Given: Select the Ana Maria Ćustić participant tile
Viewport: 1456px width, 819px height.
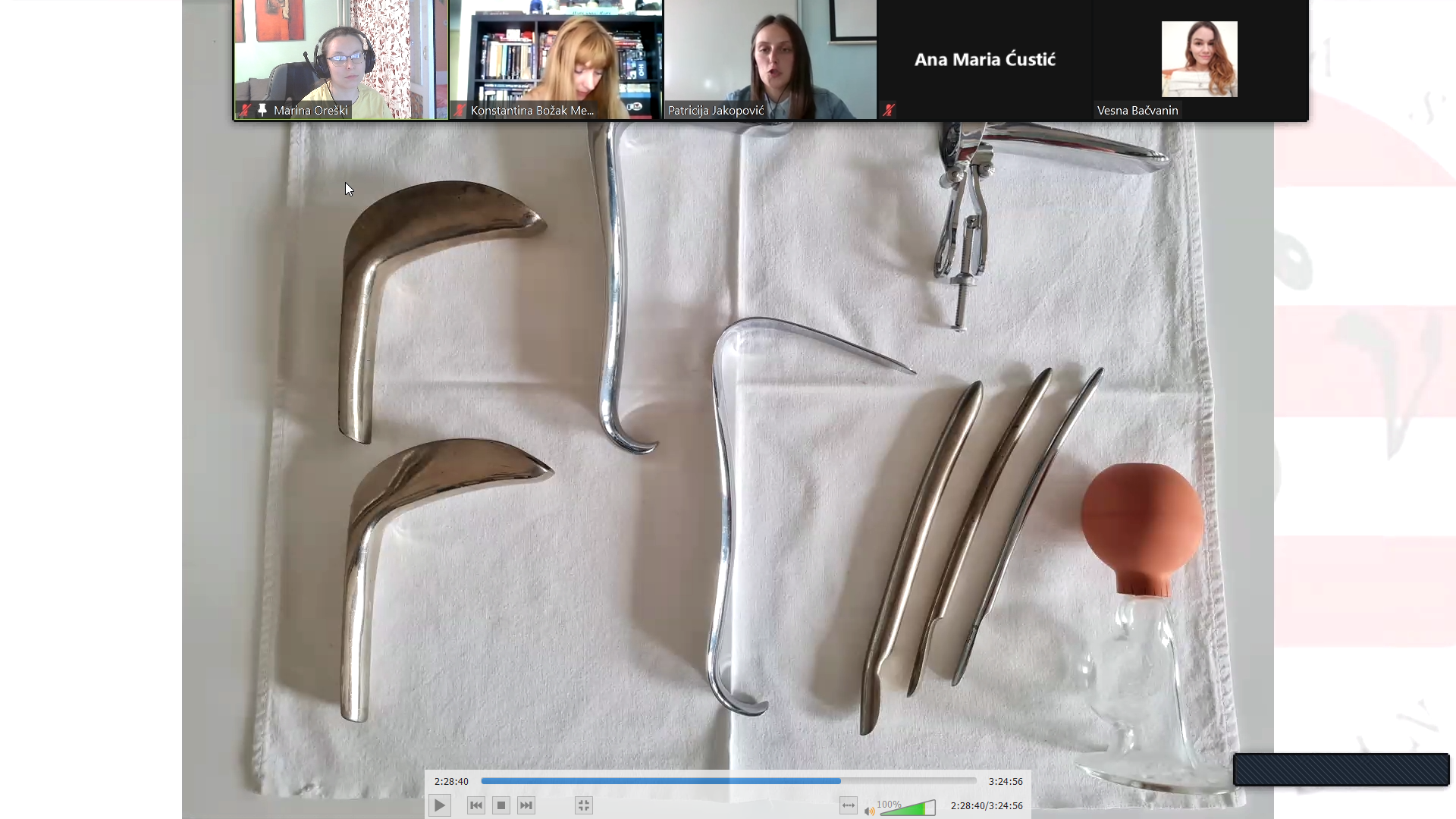Looking at the screenshot, I should coord(985,59).
